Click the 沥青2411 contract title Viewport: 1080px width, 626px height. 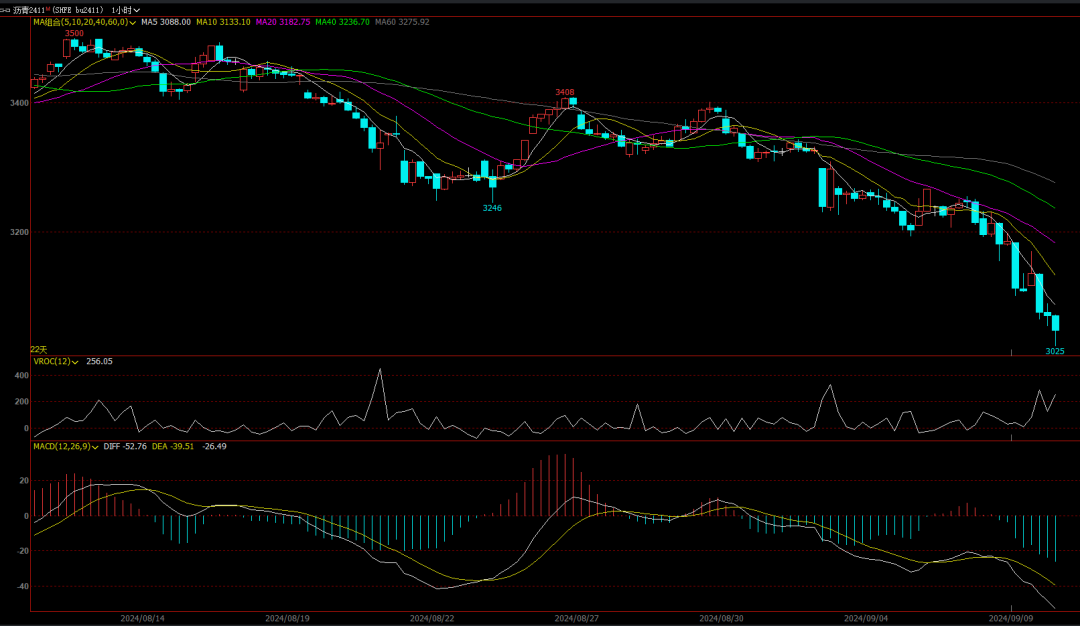(x=30, y=10)
